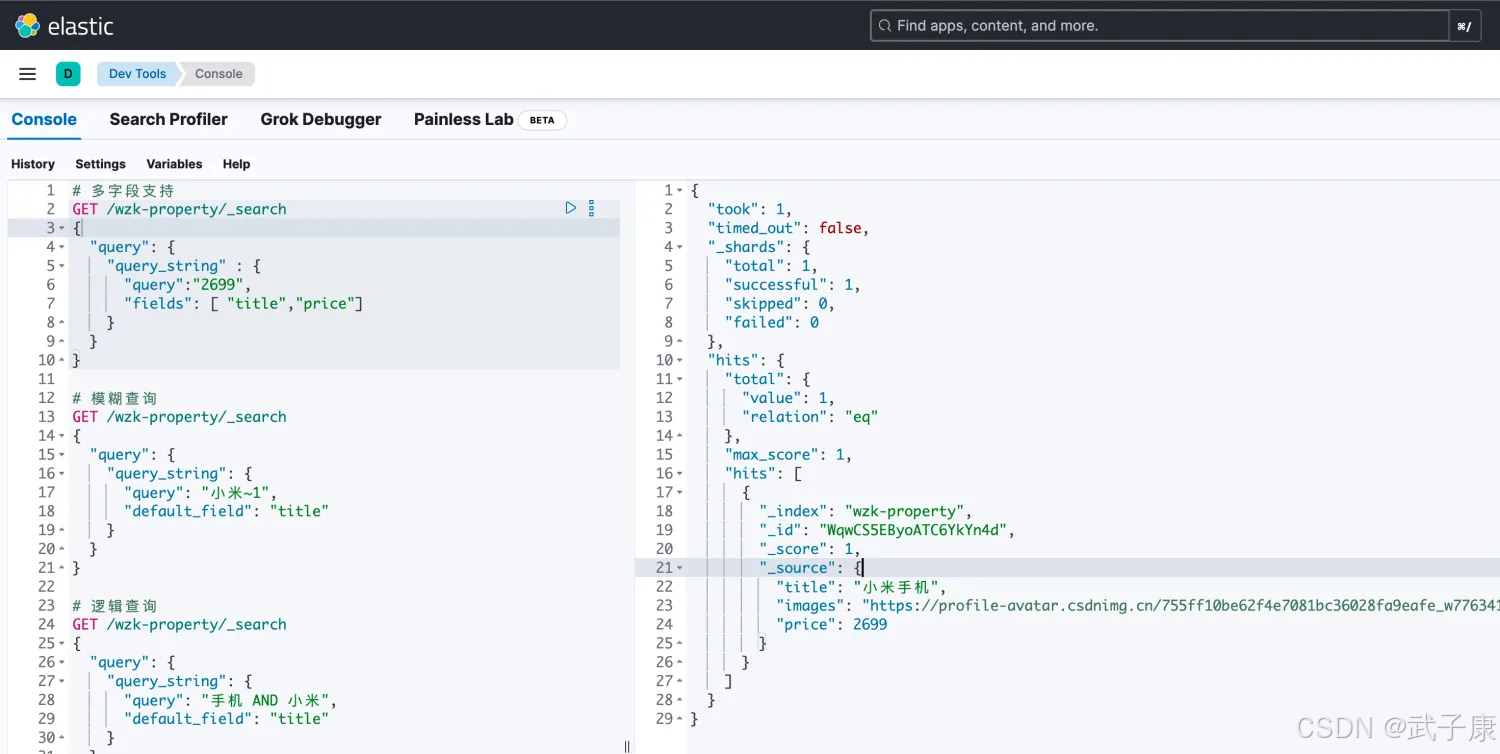Open the hamburger navigation menu
This screenshot has height=754, width=1500.
pos(28,74)
